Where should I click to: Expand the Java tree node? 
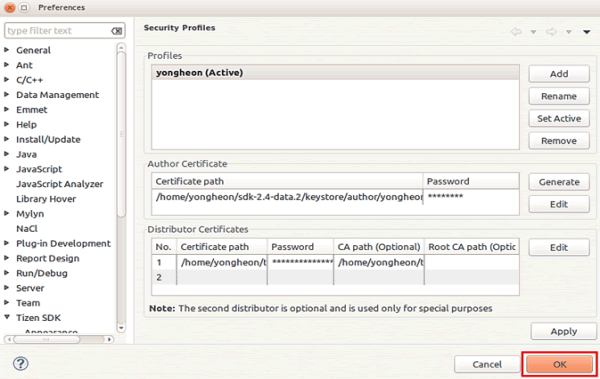7,154
